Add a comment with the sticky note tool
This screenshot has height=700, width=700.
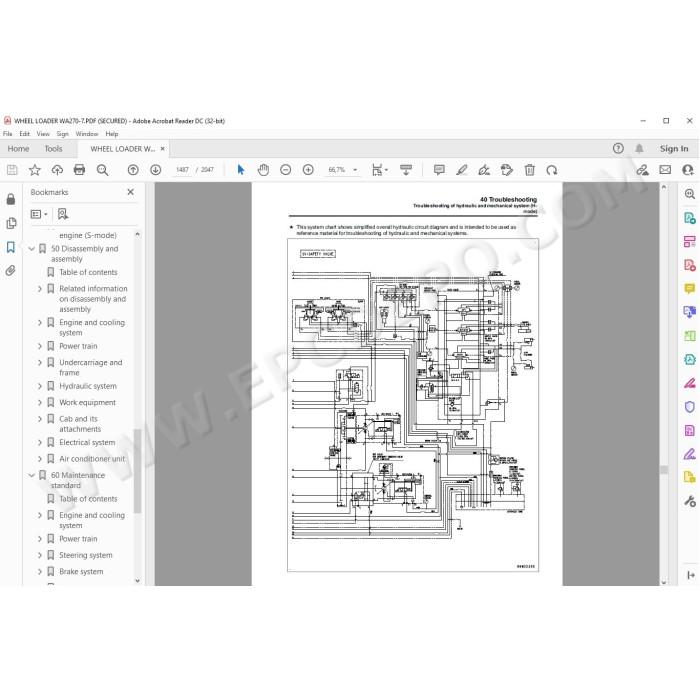point(439,170)
